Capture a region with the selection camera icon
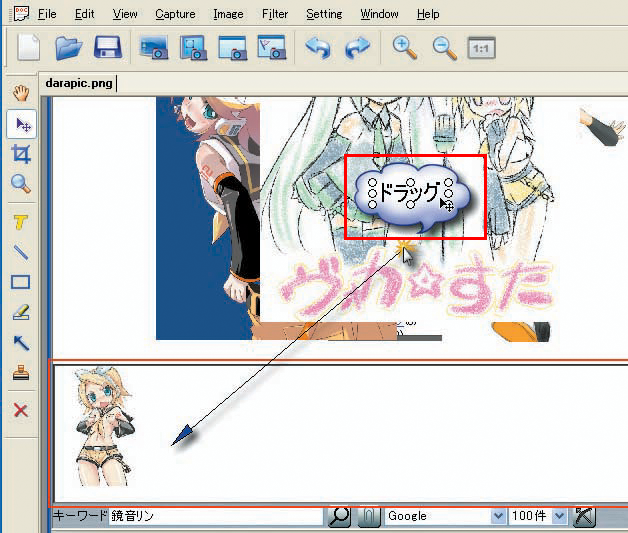The width and height of the screenshot is (628, 533). click(x=193, y=47)
